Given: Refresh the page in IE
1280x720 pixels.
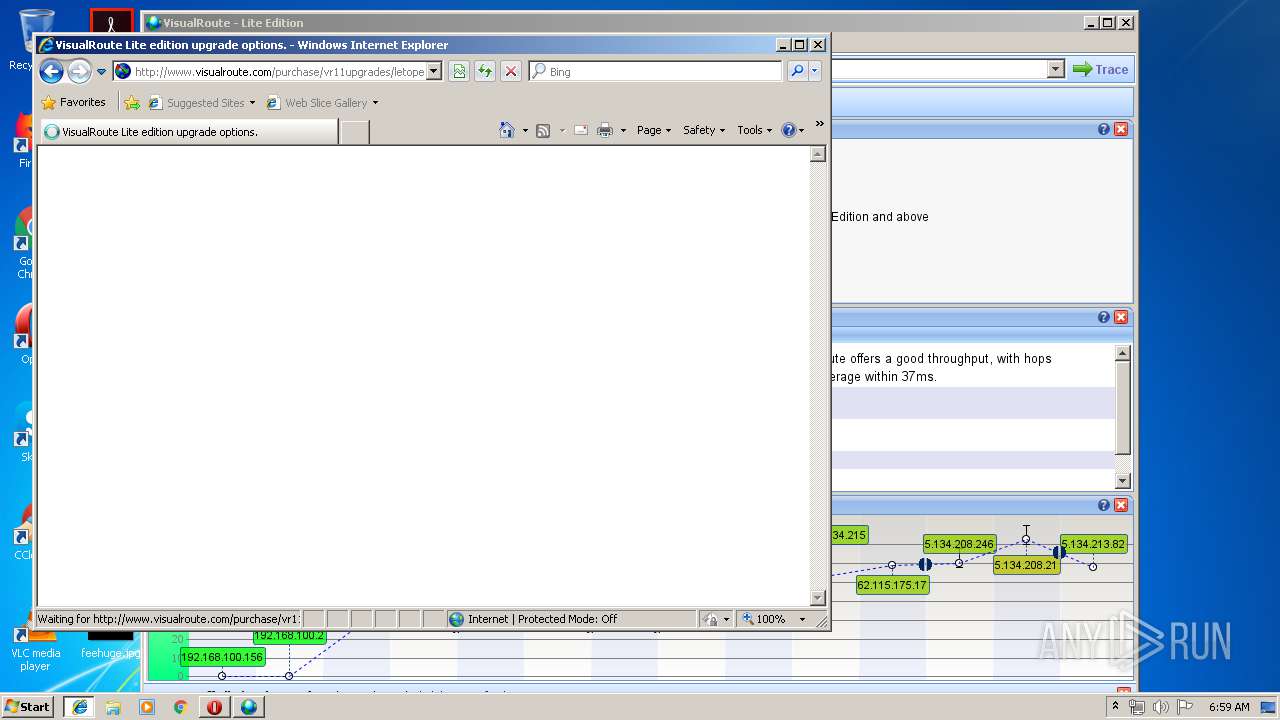Looking at the screenshot, I should click(x=485, y=71).
